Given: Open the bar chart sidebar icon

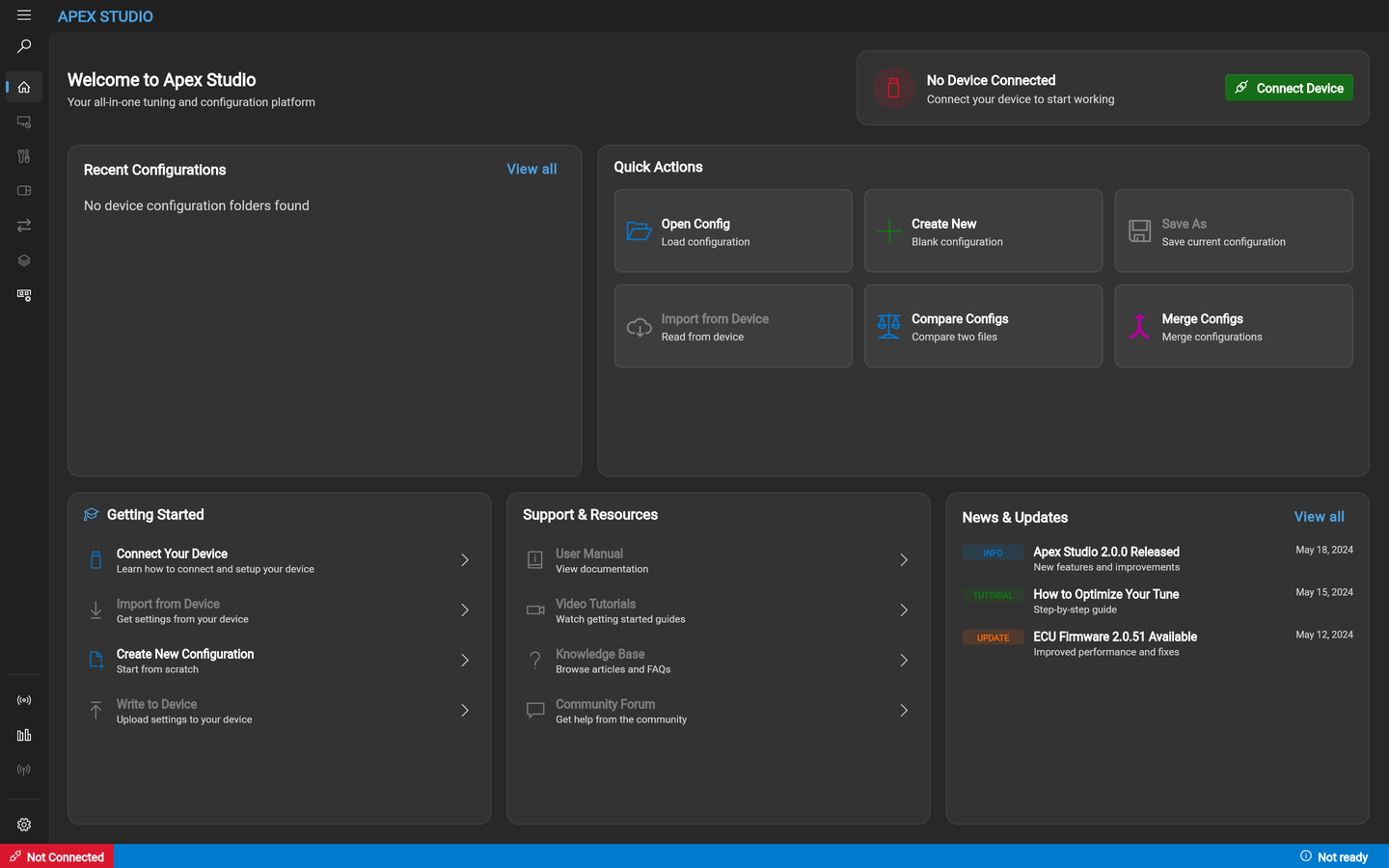Looking at the screenshot, I should 24,735.
